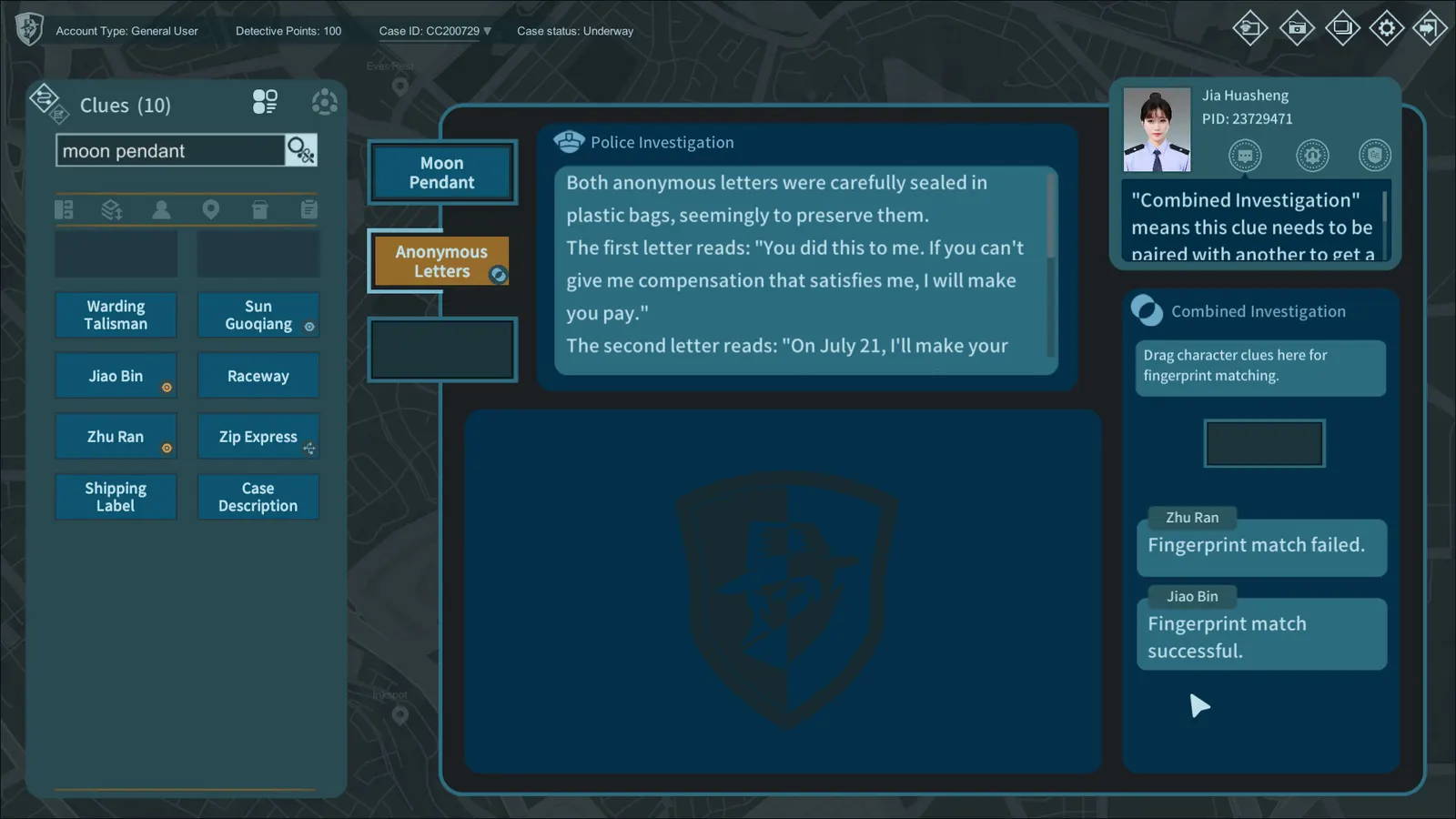
Task: Open the Shipping Label clue
Action: (116, 497)
